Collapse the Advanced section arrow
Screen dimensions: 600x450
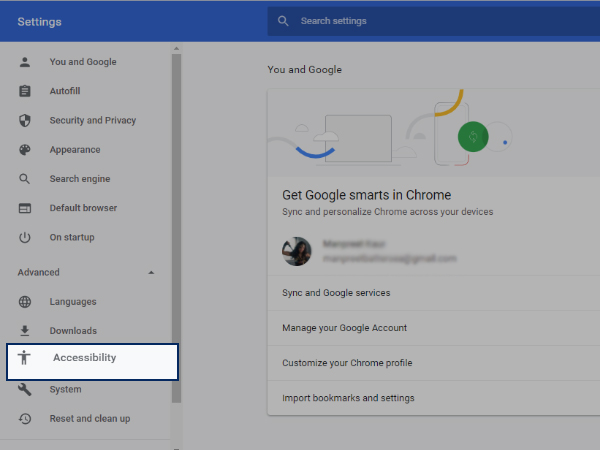(151, 272)
